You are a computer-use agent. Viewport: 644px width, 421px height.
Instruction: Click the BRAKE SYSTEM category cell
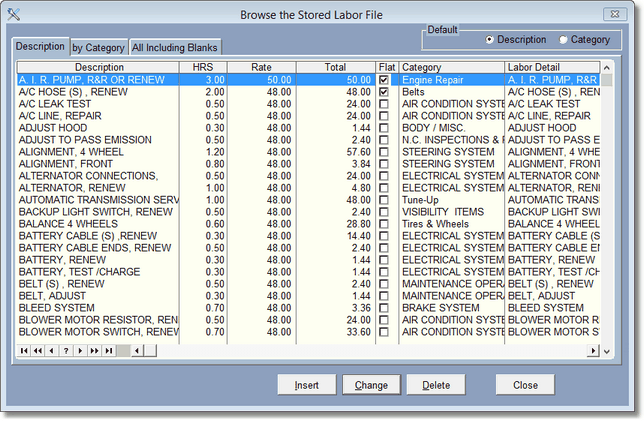[440, 308]
